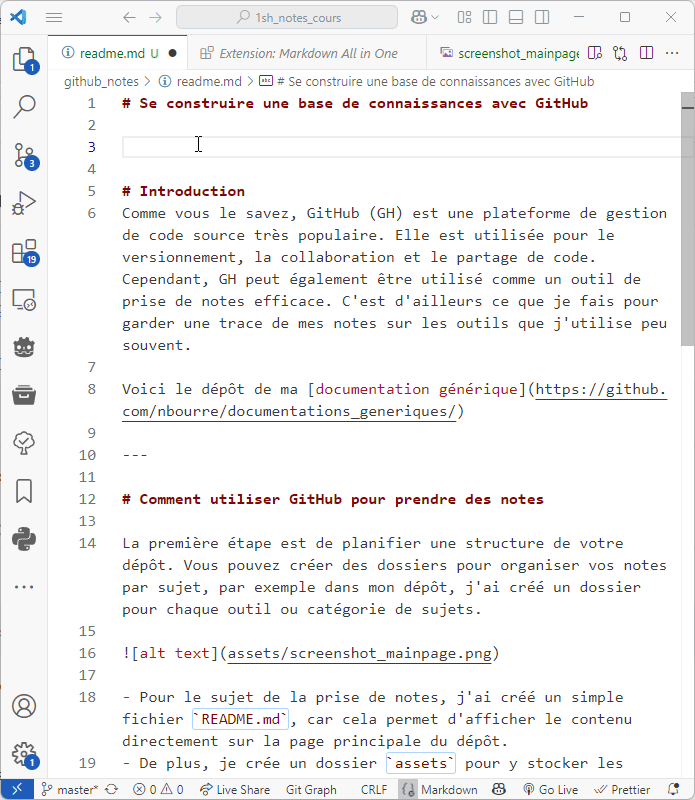The height and width of the screenshot is (800, 695).
Task: Customize the editor layout
Action: [464, 17]
